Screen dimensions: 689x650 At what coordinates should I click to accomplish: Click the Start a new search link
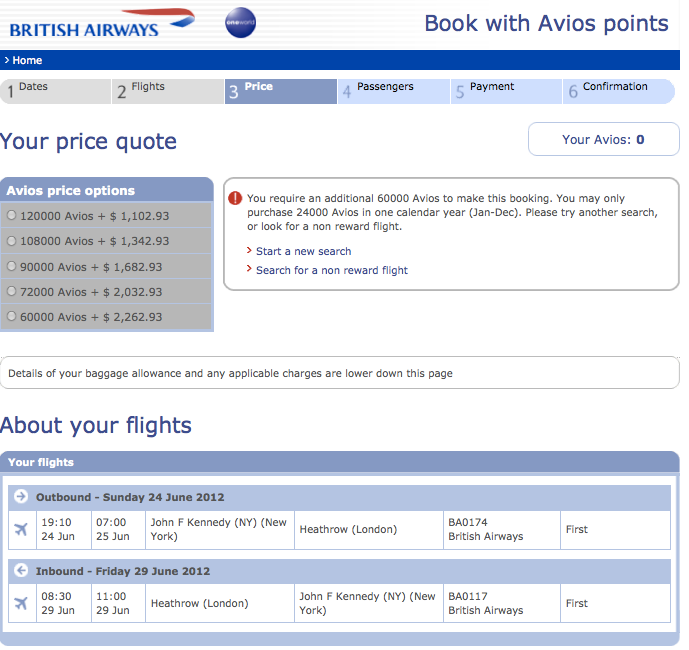(304, 251)
